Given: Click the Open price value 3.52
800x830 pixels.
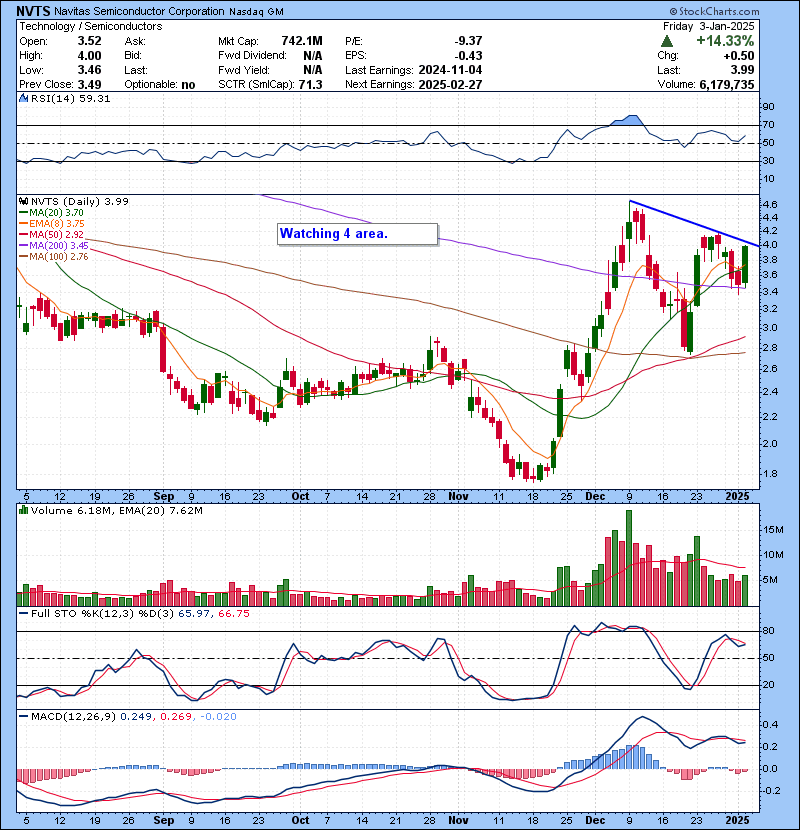Looking at the screenshot, I should [89, 41].
